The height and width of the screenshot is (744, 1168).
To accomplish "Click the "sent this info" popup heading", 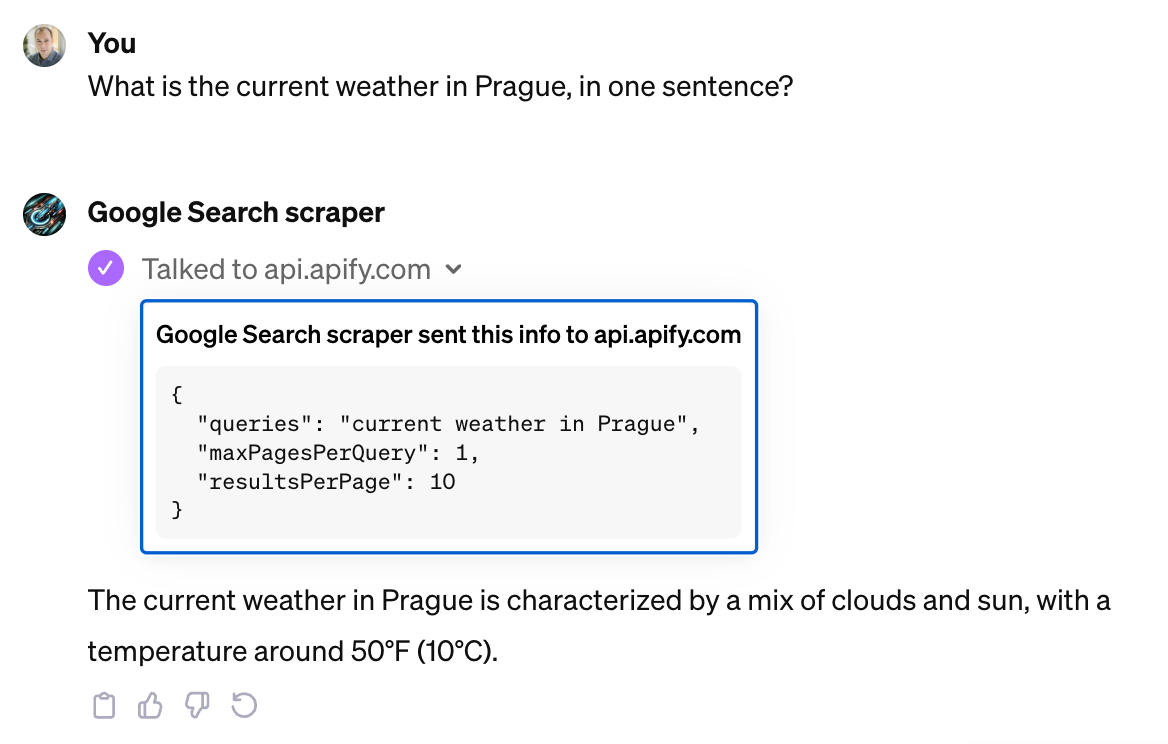I will click(448, 335).
